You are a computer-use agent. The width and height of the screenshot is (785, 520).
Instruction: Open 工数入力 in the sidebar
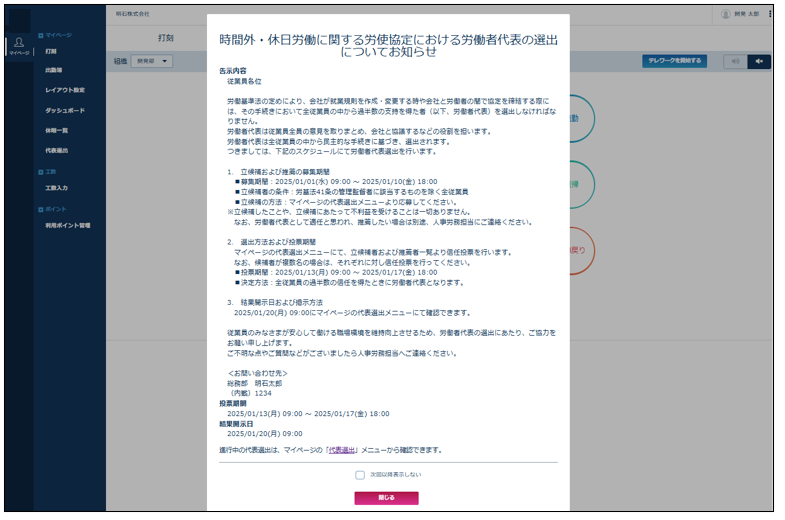coord(57,188)
